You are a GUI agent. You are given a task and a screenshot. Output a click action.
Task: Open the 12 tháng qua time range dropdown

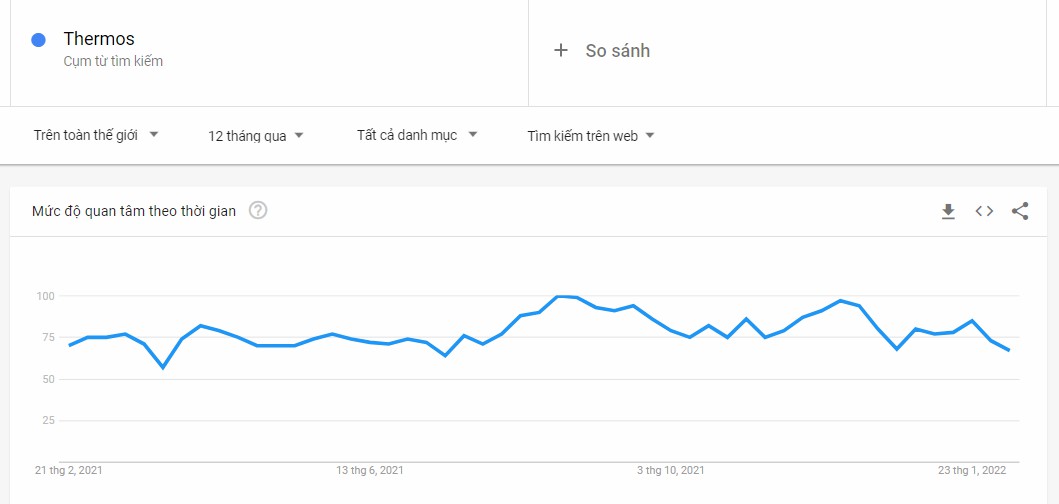(x=256, y=136)
